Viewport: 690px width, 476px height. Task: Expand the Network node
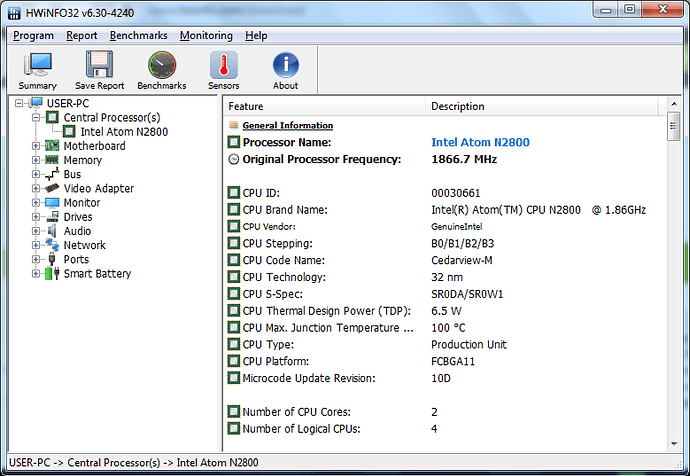(x=36, y=245)
